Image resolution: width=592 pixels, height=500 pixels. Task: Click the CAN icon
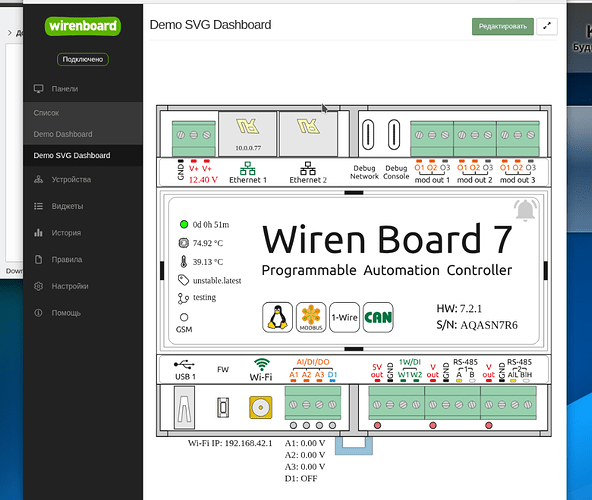coord(378,317)
